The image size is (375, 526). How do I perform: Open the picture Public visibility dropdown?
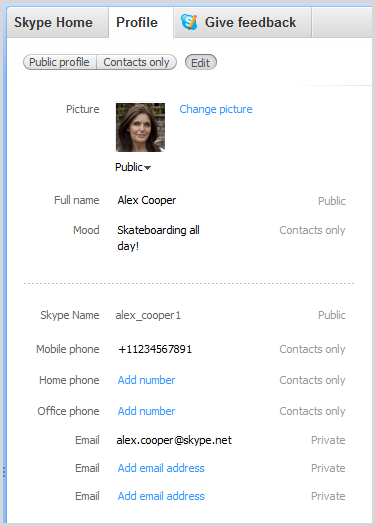tap(133, 167)
